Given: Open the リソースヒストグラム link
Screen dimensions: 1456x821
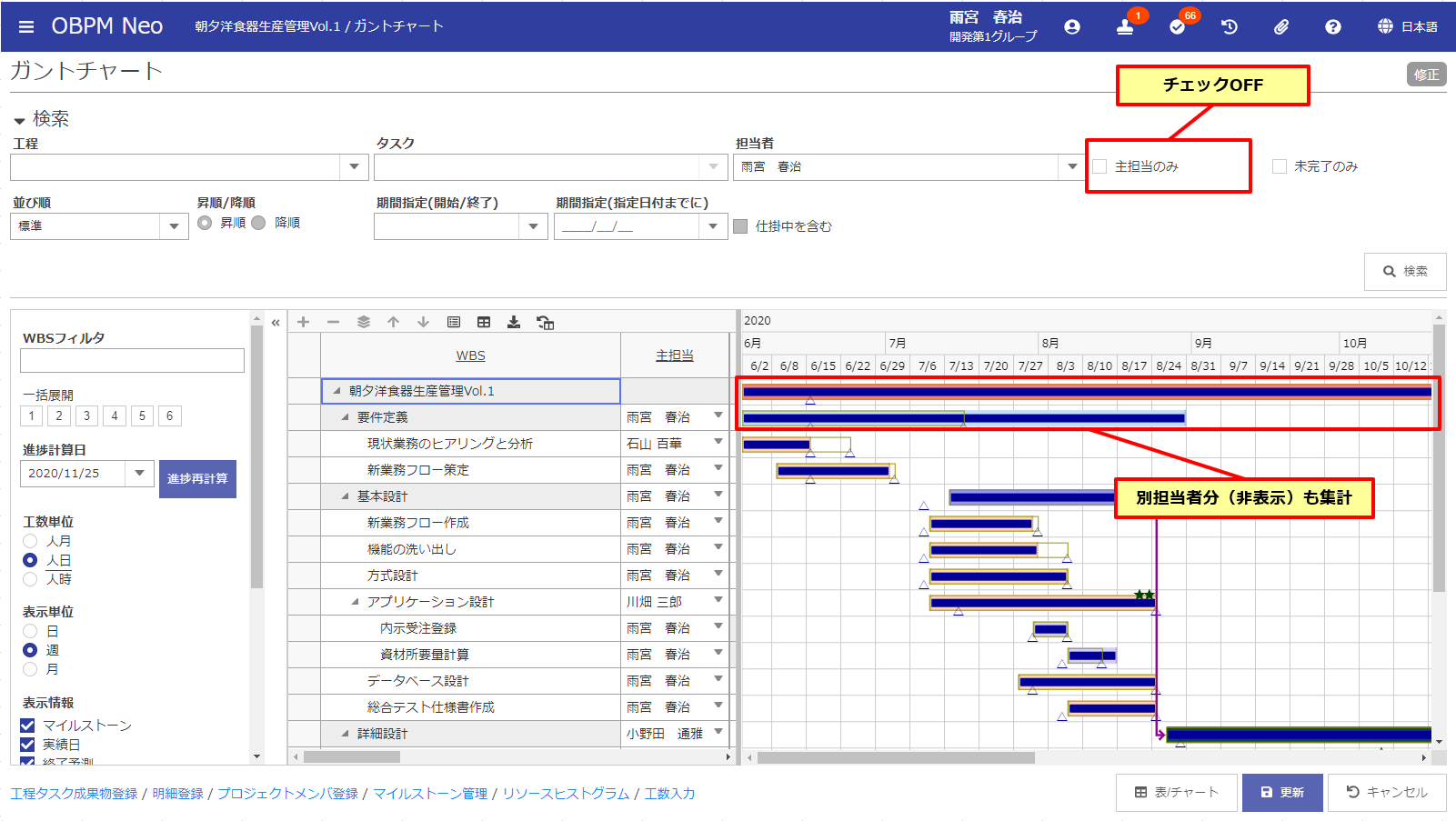Looking at the screenshot, I should pyautogui.click(x=566, y=794).
